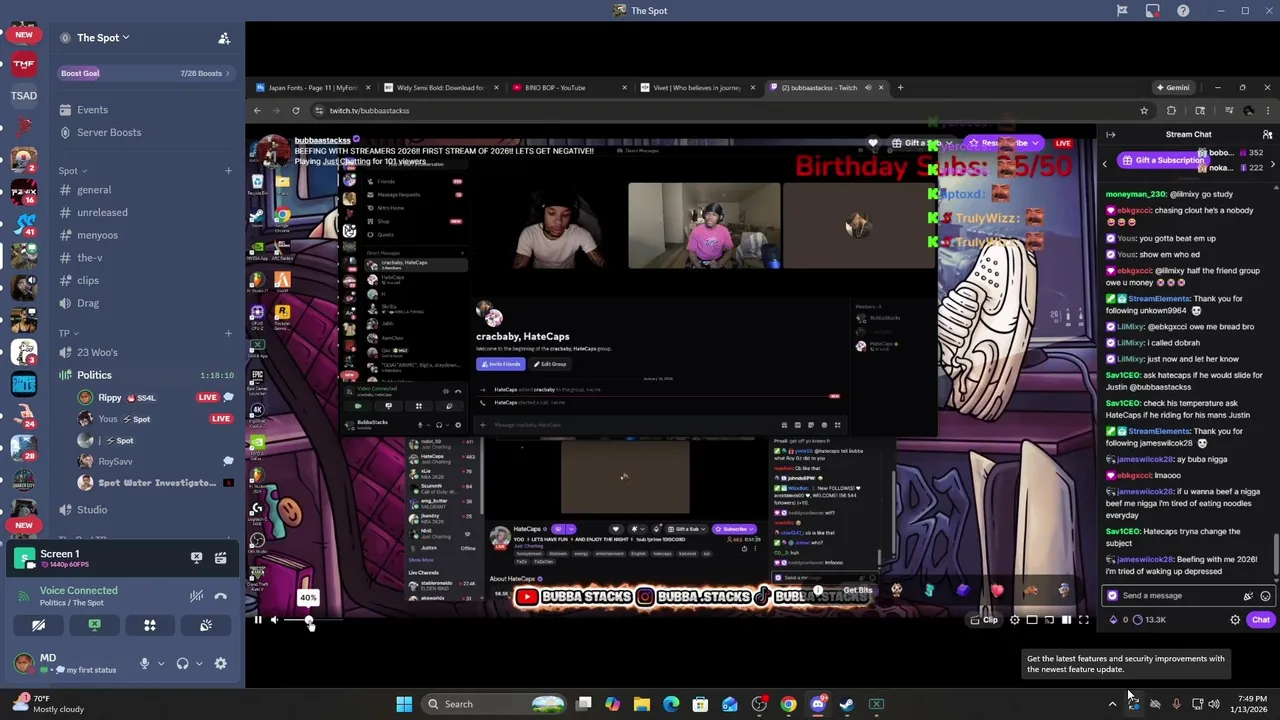Stop streaming Screen 1

pos(196,557)
